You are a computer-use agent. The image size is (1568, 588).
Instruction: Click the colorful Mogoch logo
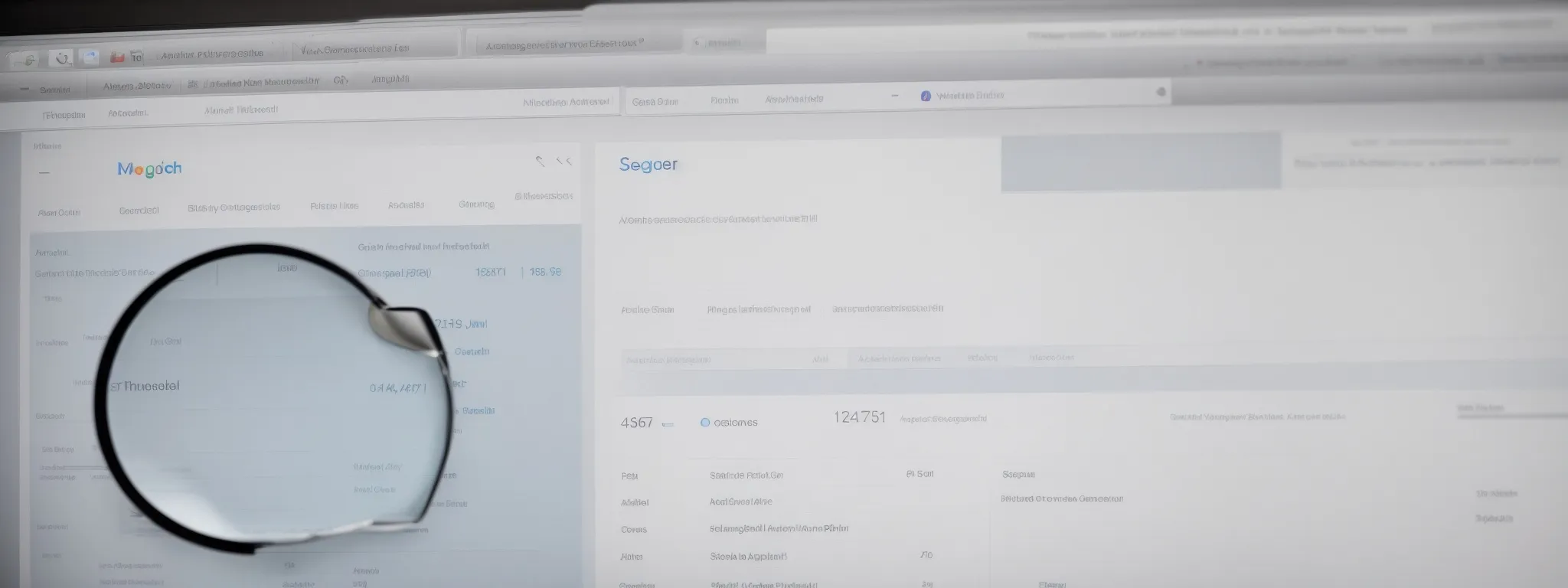tap(150, 169)
